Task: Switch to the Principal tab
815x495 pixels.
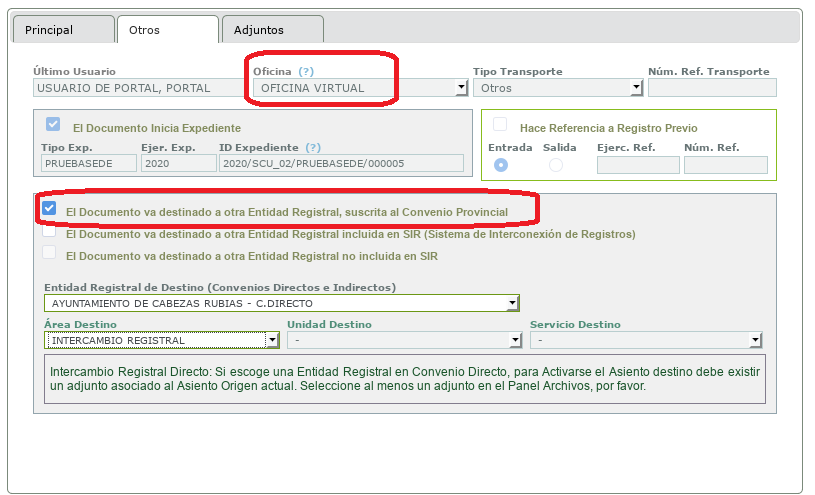Action: point(63,30)
